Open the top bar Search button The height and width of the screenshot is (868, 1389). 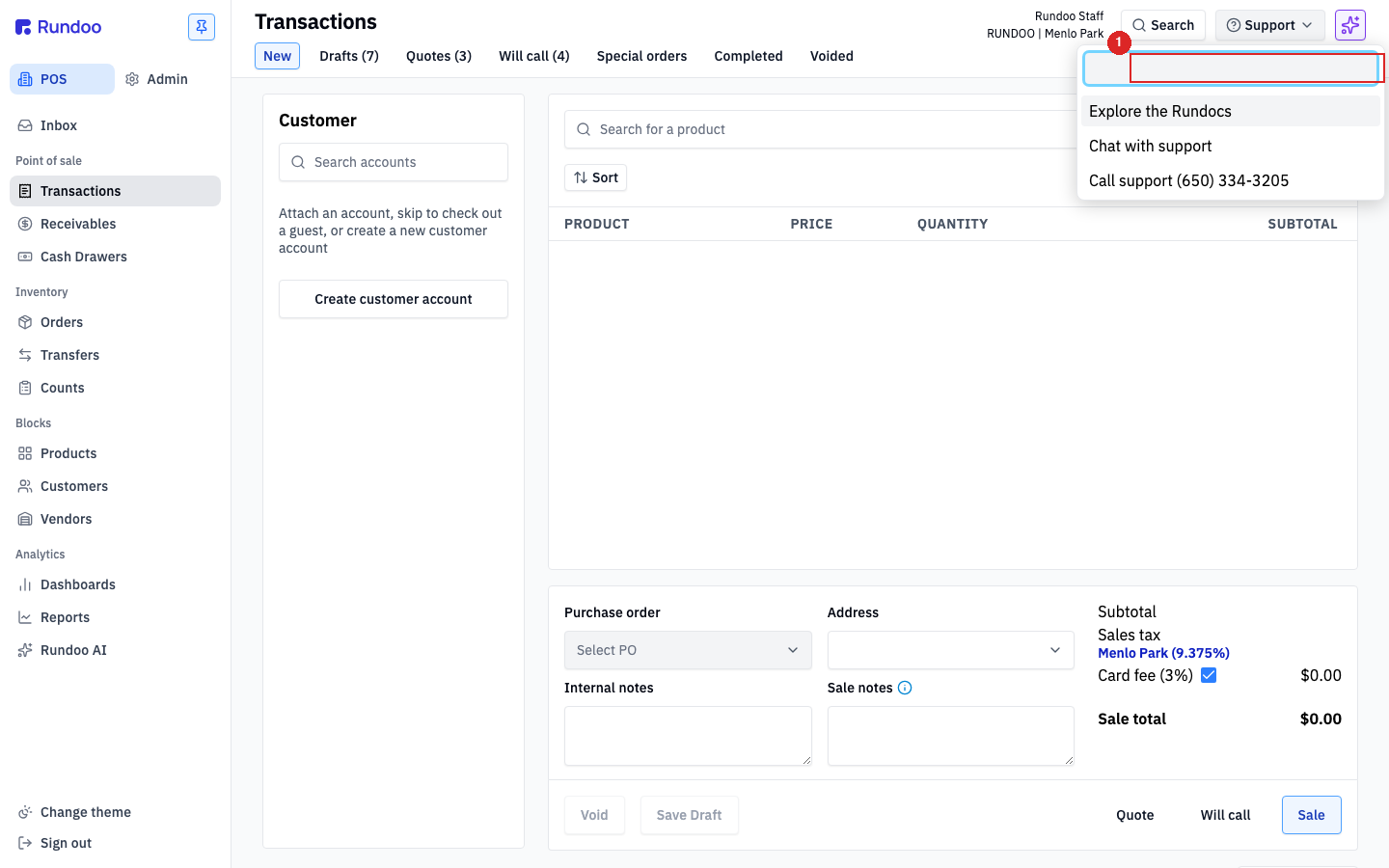tap(1163, 25)
